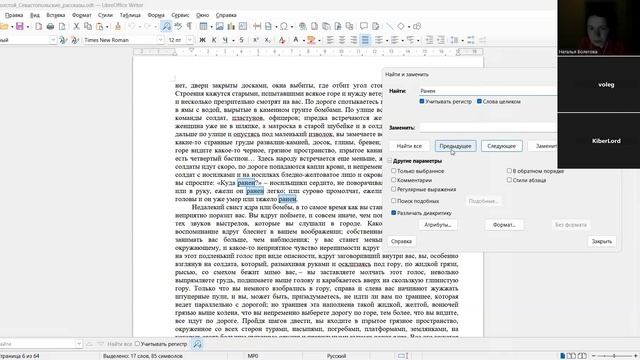Viewport: 640px width, 360px height.
Task: Open the paragraph style dropdown
Action: pyautogui.click(x=53, y=40)
